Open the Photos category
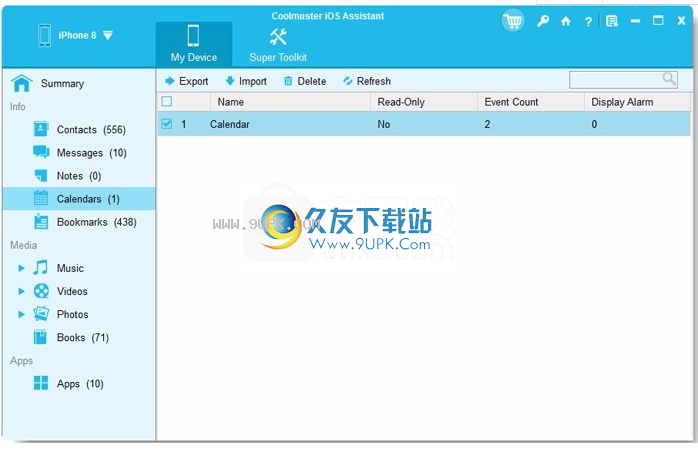This screenshot has height=454, width=698. tap(73, 314)
